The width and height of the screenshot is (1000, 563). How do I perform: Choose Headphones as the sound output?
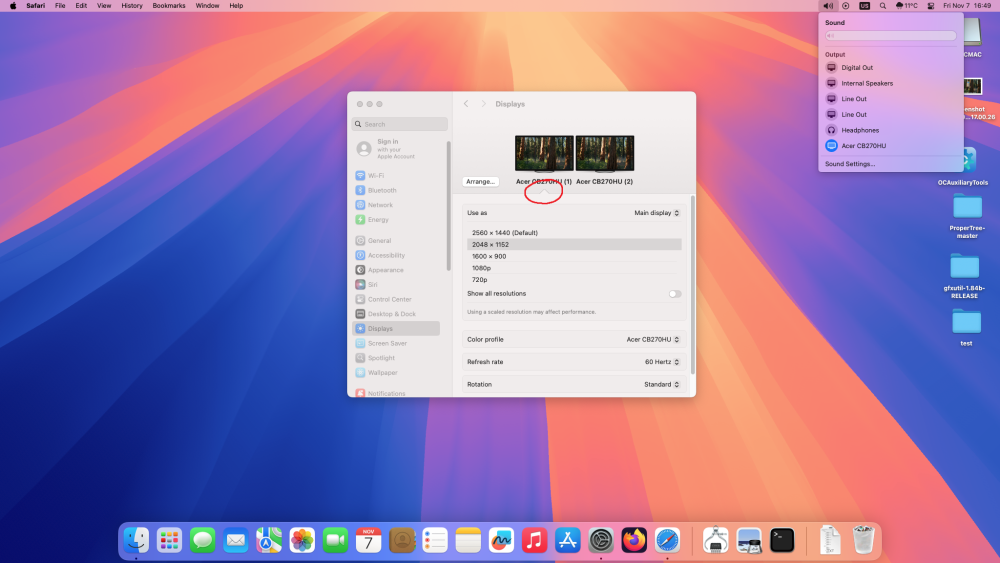(x=890, y=130)
